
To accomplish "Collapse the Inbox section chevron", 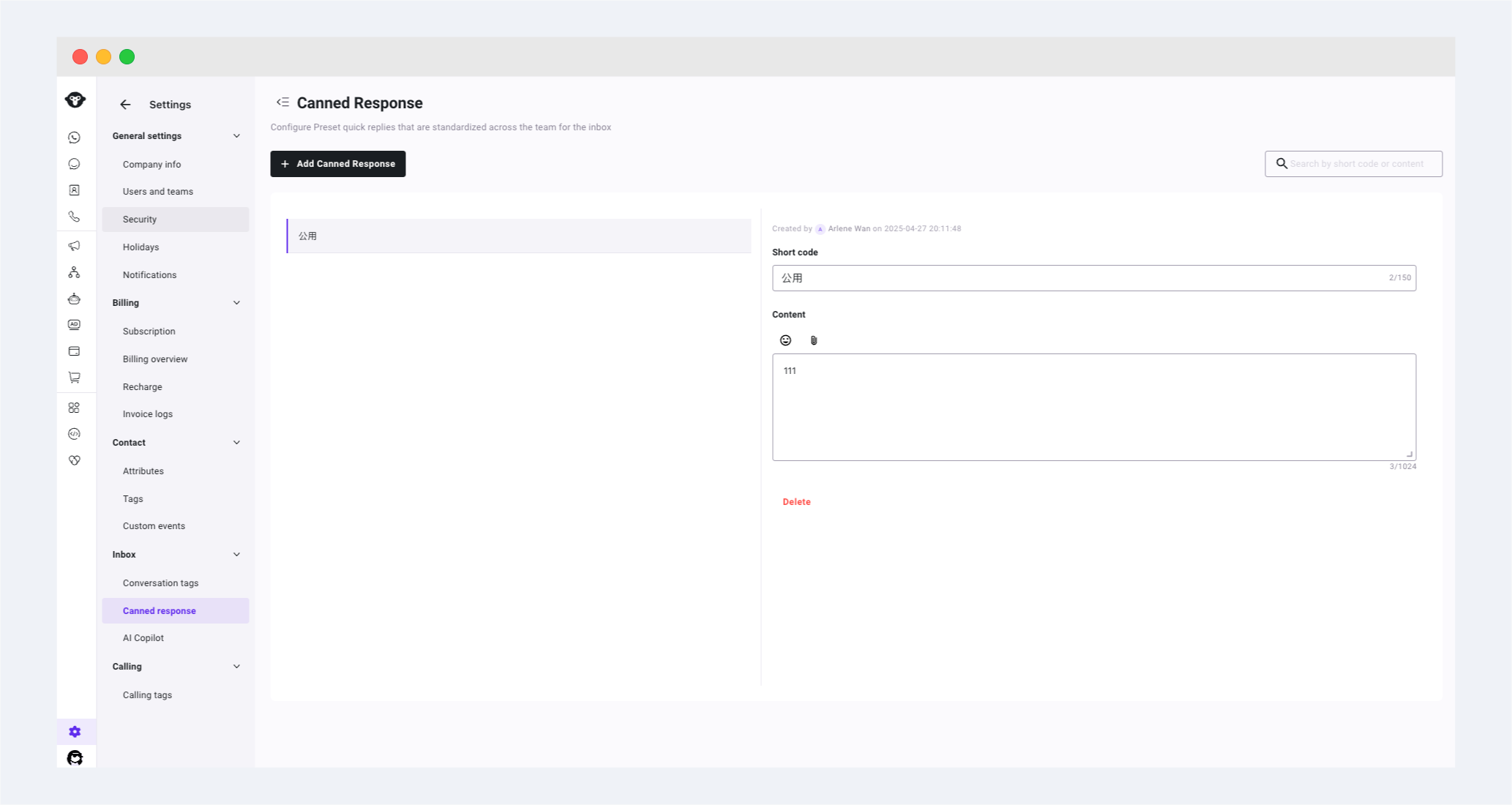I will pos(236,555).
